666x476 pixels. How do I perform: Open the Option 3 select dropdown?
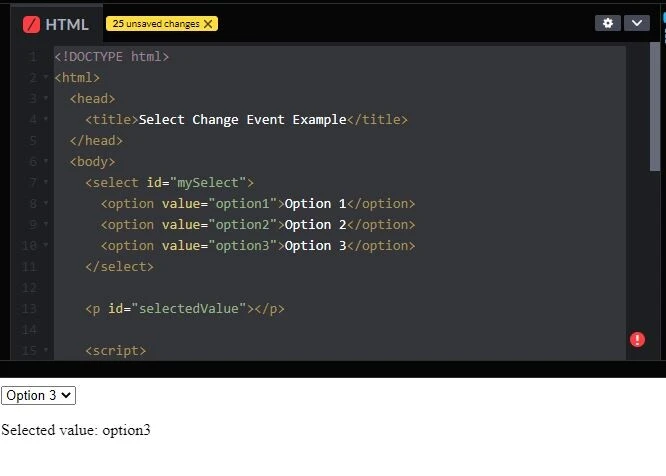coord(38,396)
